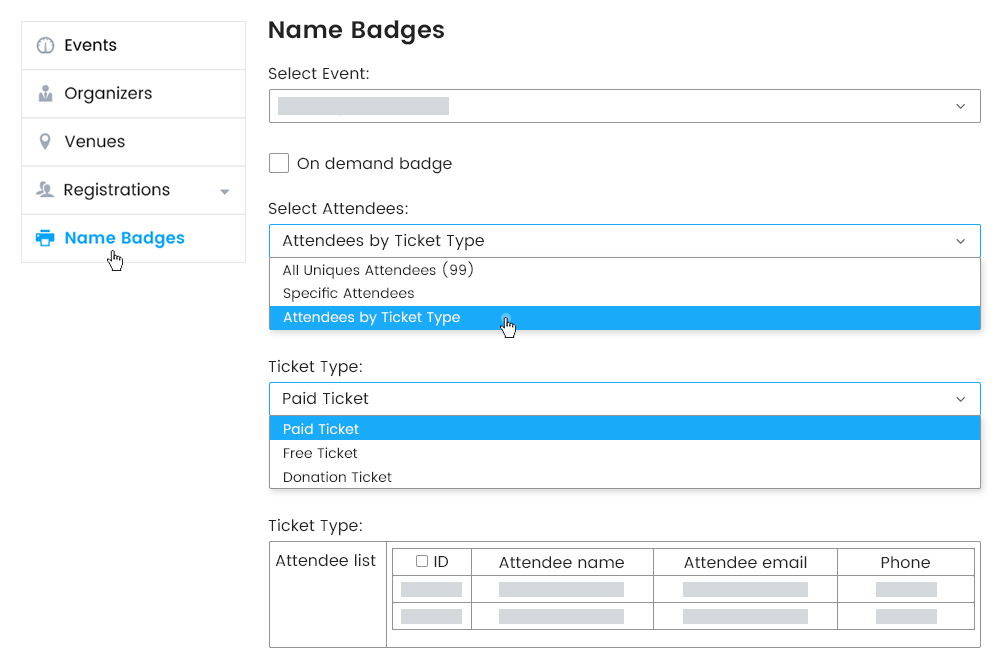Check the ID column header checkbox
This screenshot has width=1000, height=667.
(x=421, y=561)
